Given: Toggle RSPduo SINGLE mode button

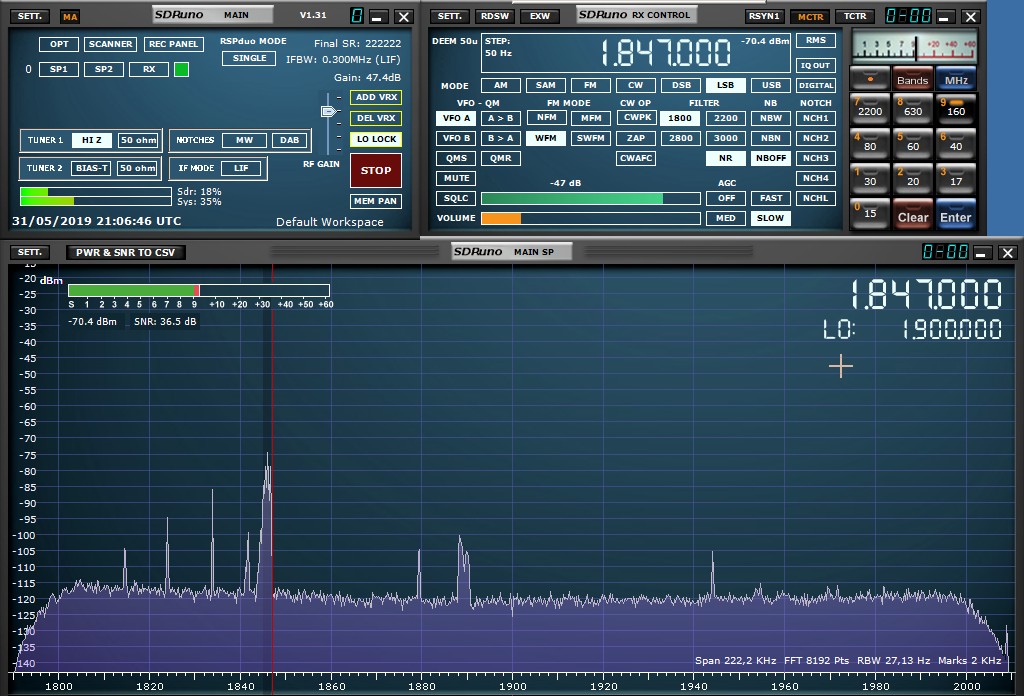Looking at the screenshot, I should (249, 58).
